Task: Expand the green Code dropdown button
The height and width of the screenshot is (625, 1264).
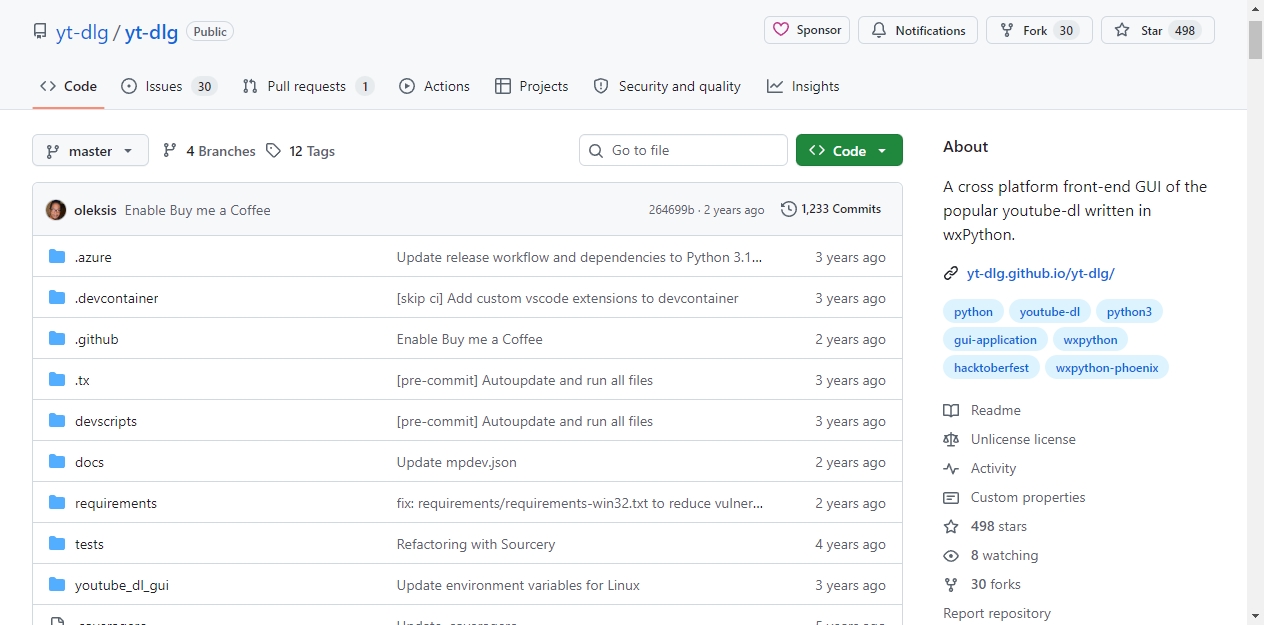Action: 849,150
